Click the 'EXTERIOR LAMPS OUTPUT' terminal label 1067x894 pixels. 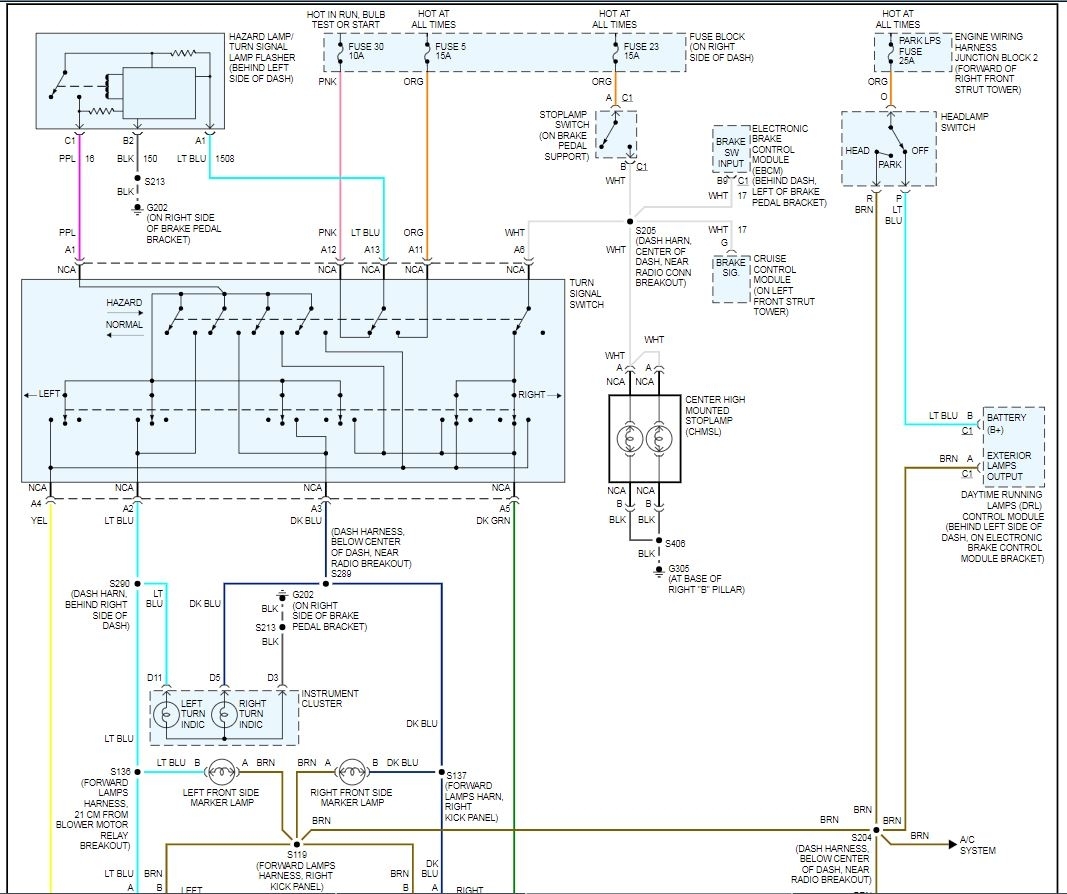(1008, 465)
